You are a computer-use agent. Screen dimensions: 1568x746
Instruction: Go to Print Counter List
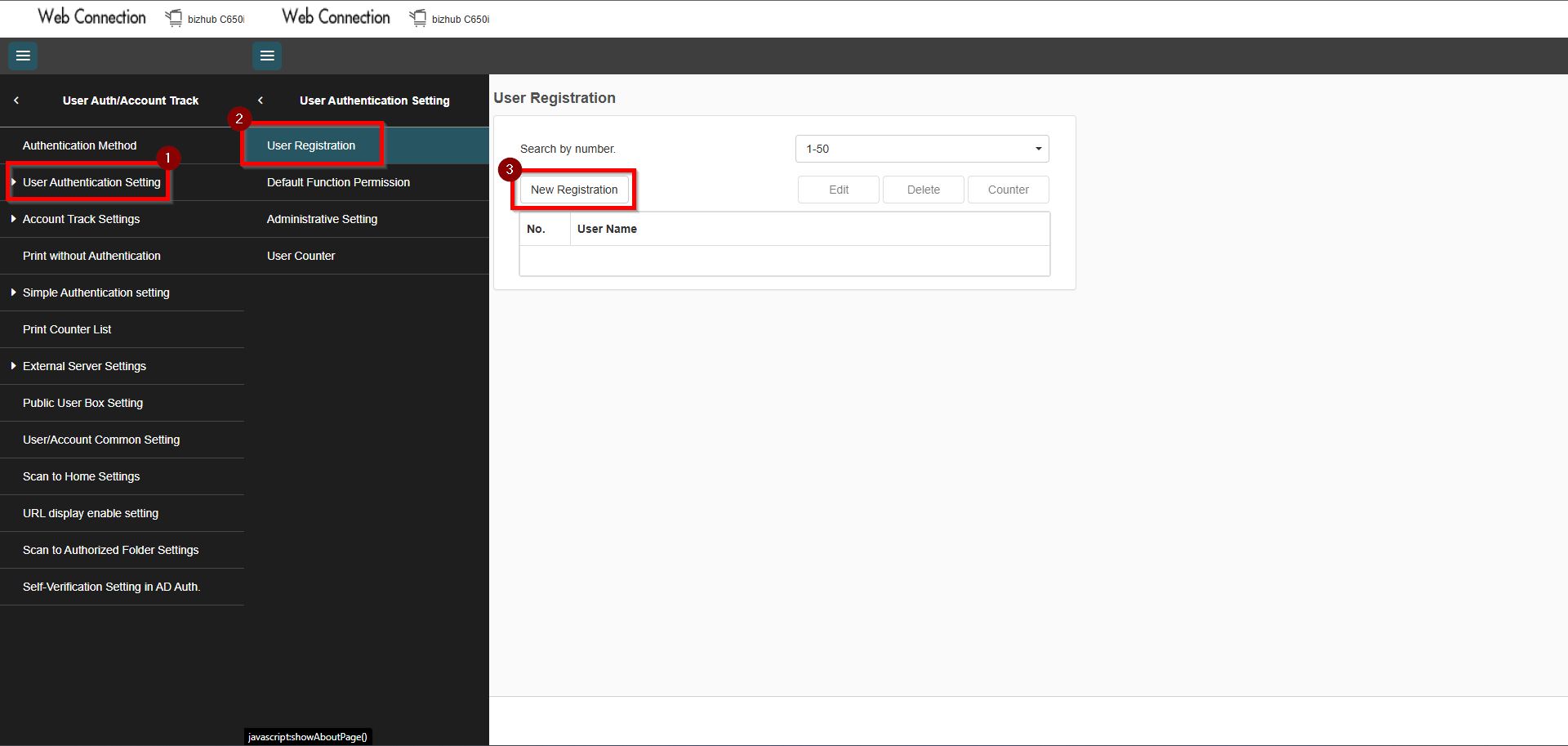tap(67, 329)
